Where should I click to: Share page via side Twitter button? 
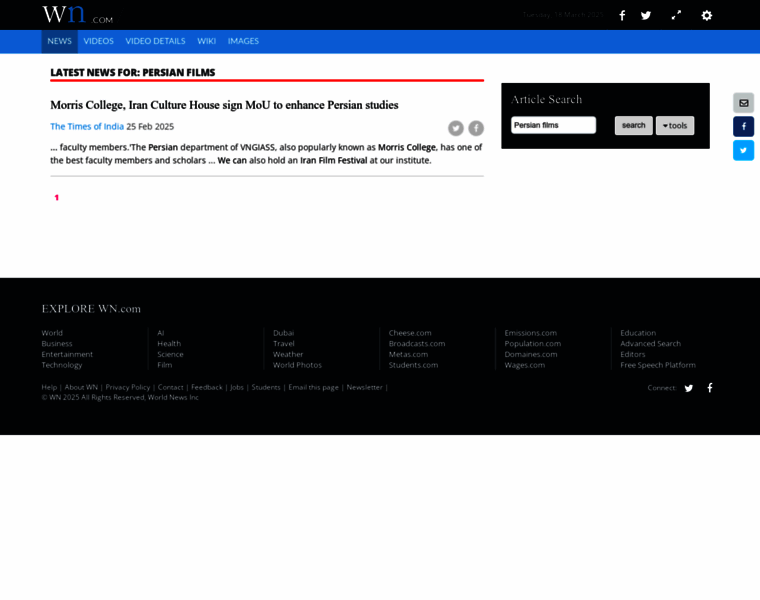click(744, 150)
